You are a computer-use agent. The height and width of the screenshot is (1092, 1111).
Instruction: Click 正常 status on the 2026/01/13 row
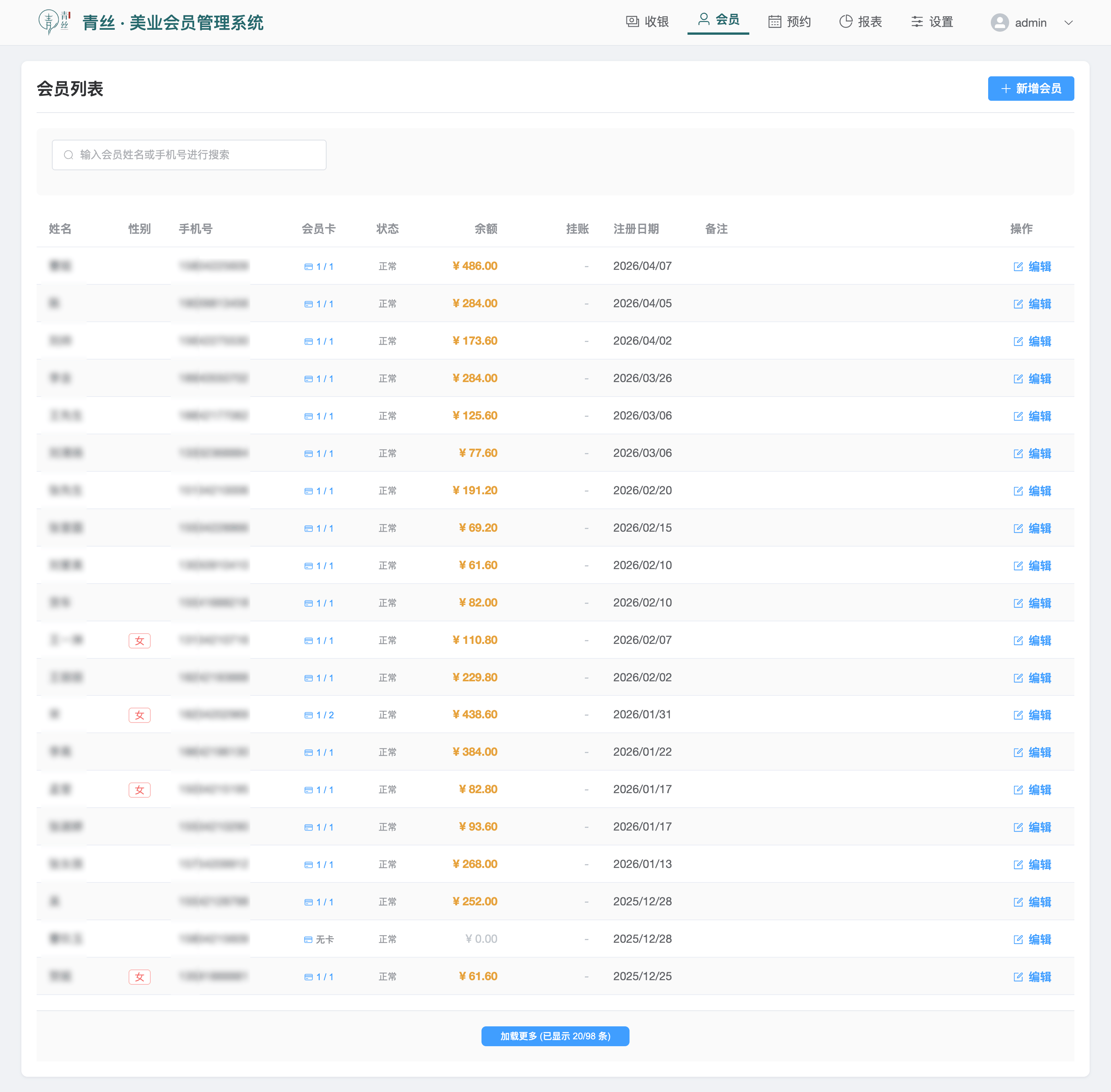[x=388, y=864]
